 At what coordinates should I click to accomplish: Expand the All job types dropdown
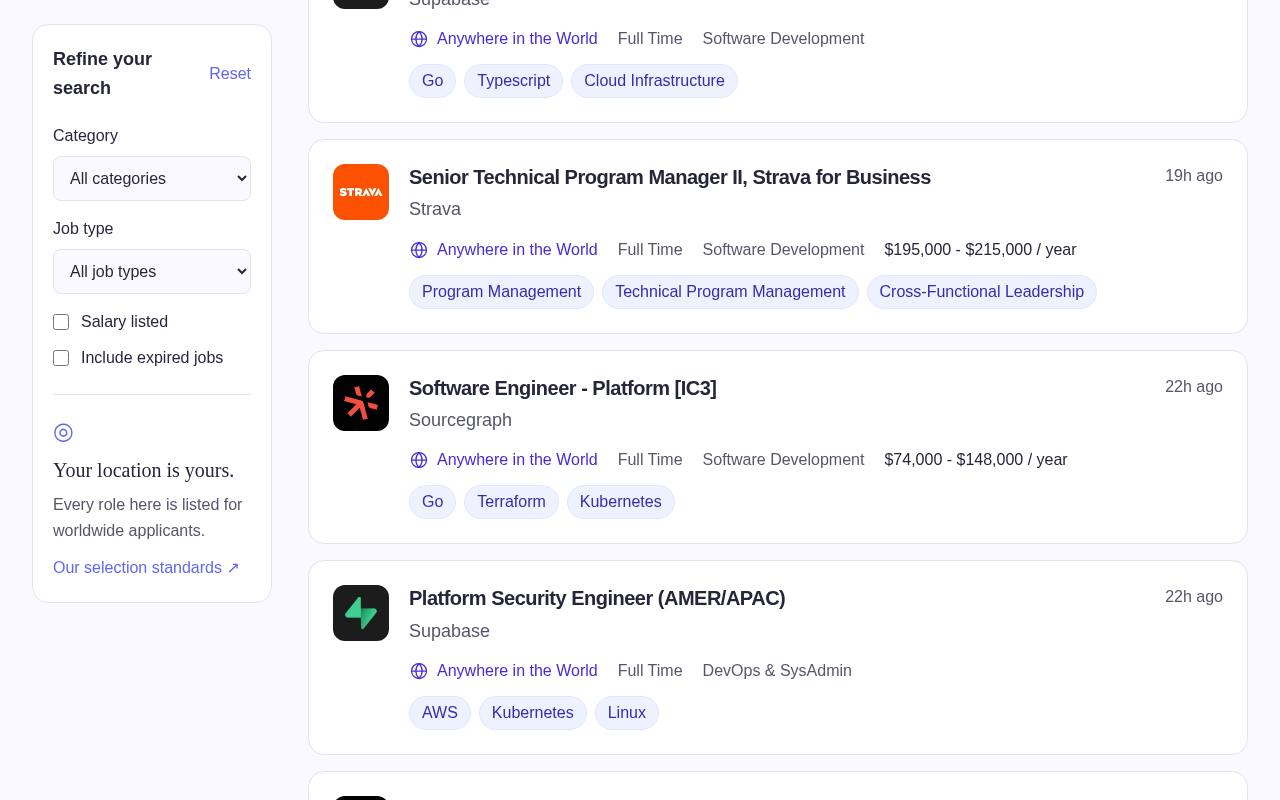point(152,271)
